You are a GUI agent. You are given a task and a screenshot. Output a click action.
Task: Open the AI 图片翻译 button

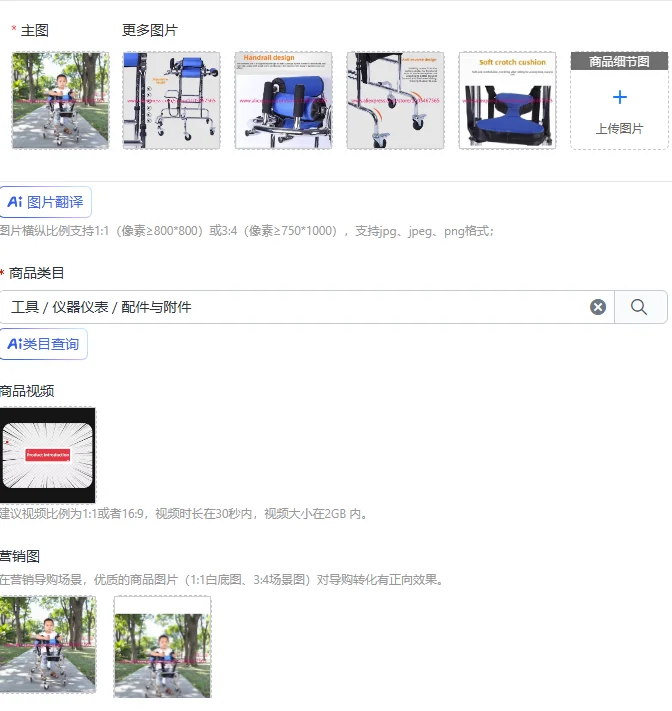pos(45,202)
